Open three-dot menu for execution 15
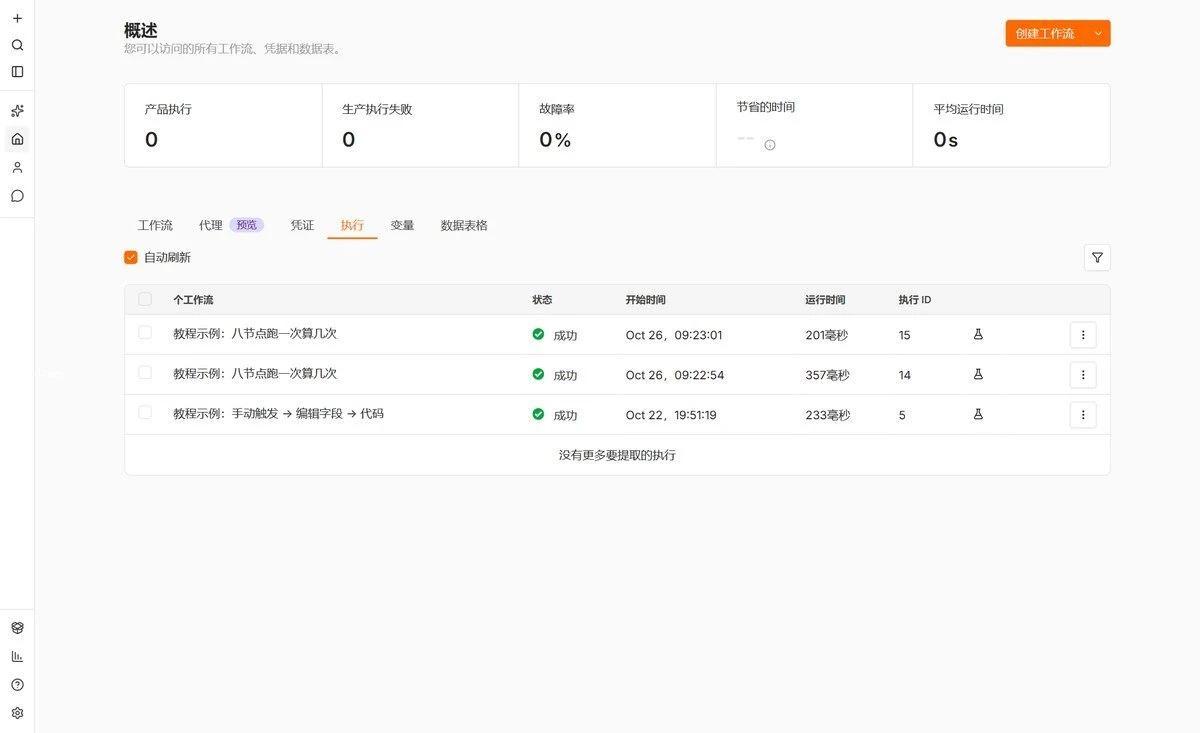The width and height of the screenshot is (1200, 733). (1083, 335)
